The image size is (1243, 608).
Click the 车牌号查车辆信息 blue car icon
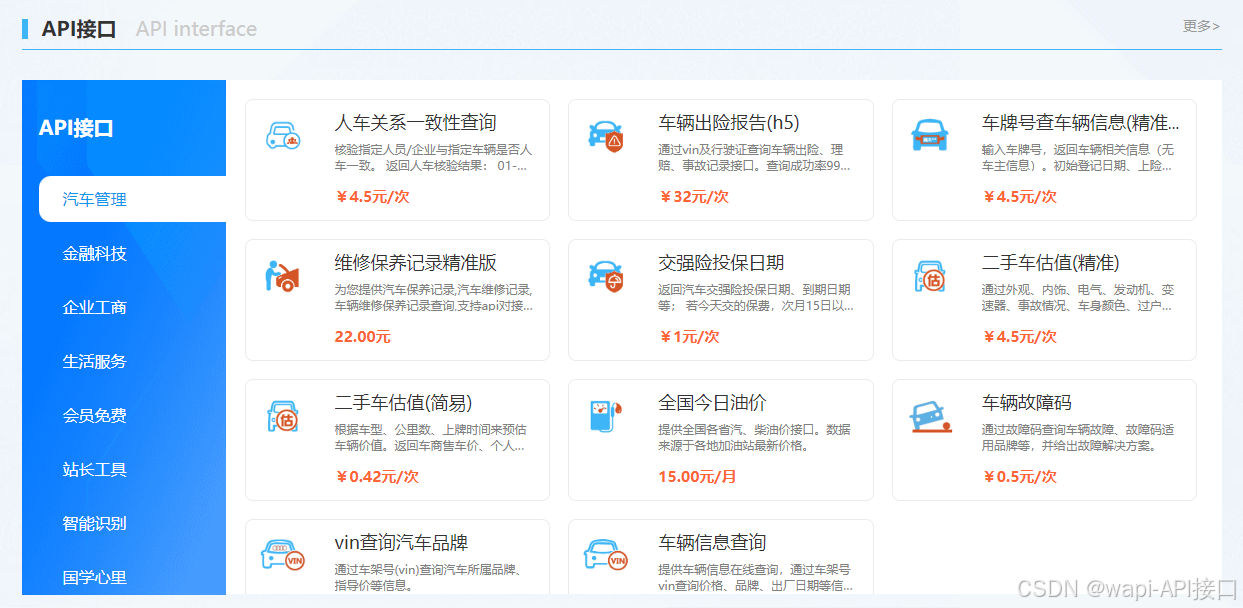click(930, 135)
